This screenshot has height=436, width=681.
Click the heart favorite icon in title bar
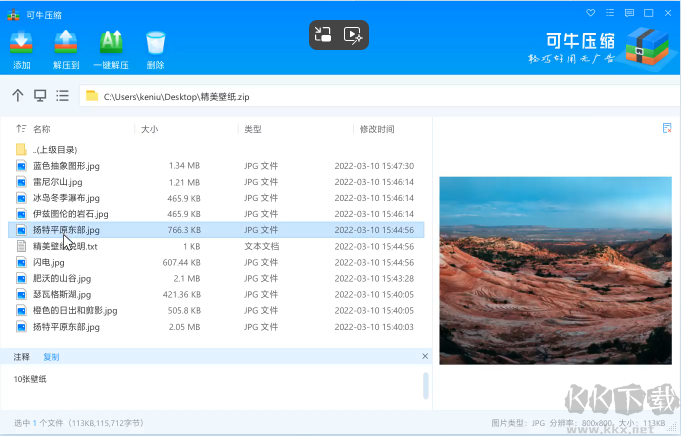pyautogui.click(x=591, y=13)
